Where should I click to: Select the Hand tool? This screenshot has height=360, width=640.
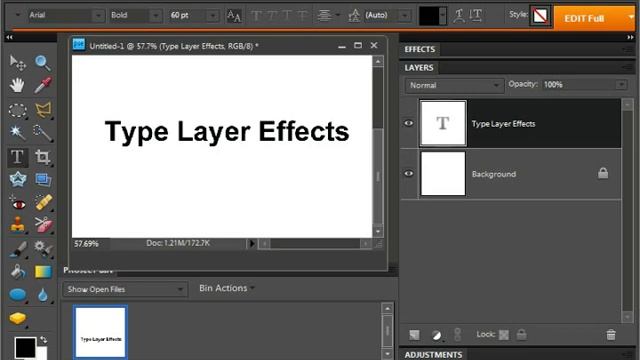(x=18, y=85)
